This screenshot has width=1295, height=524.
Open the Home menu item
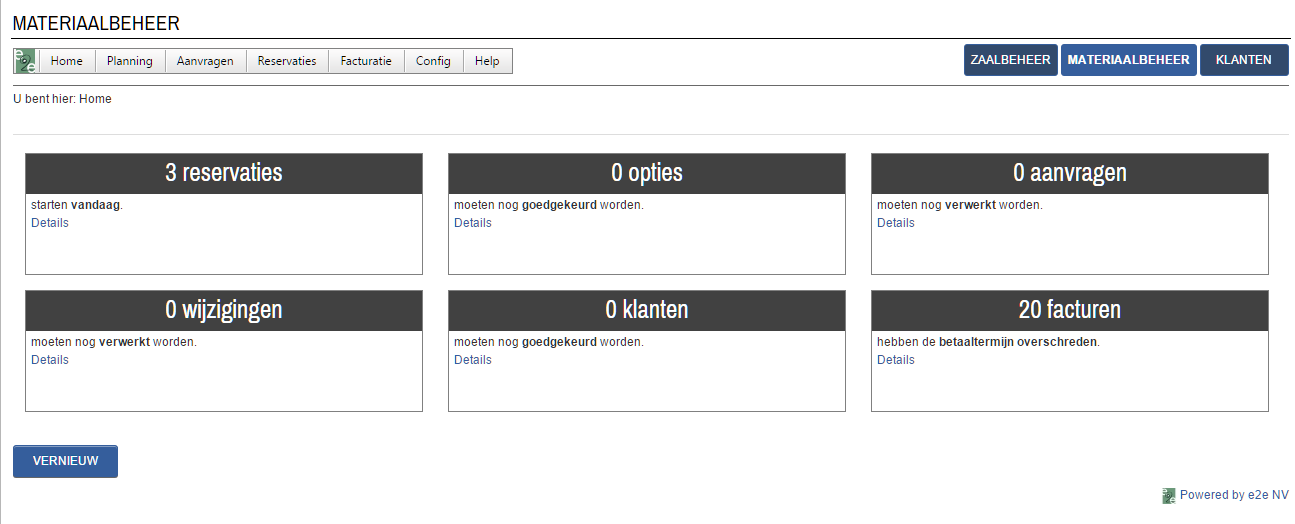(x=67, y=61)
